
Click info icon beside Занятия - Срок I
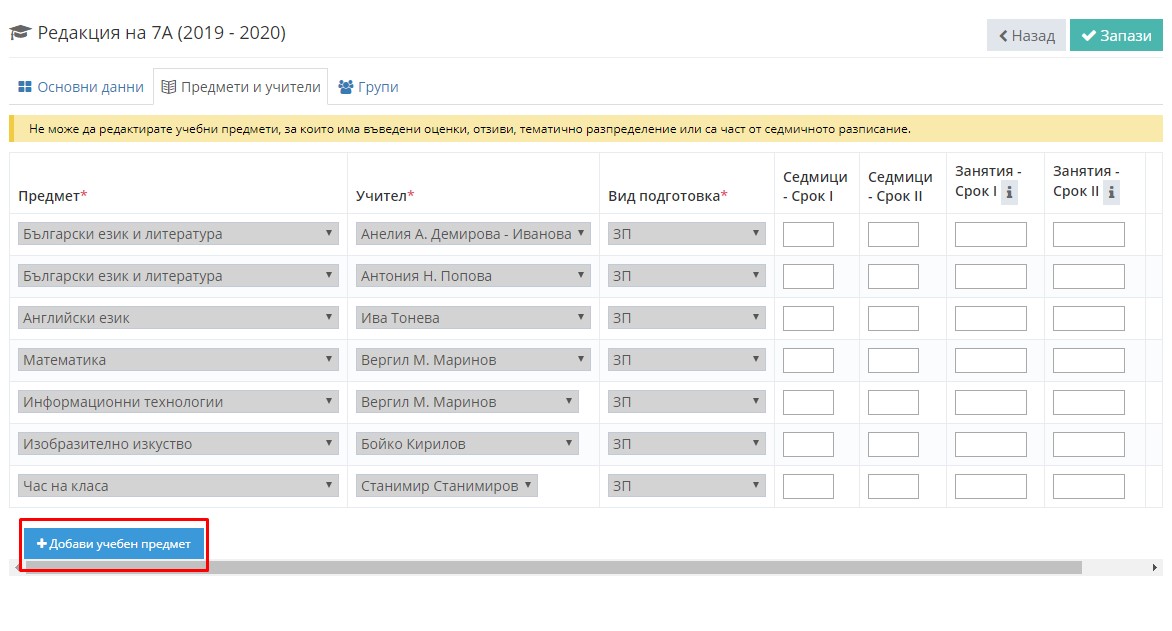[1009, 192]
